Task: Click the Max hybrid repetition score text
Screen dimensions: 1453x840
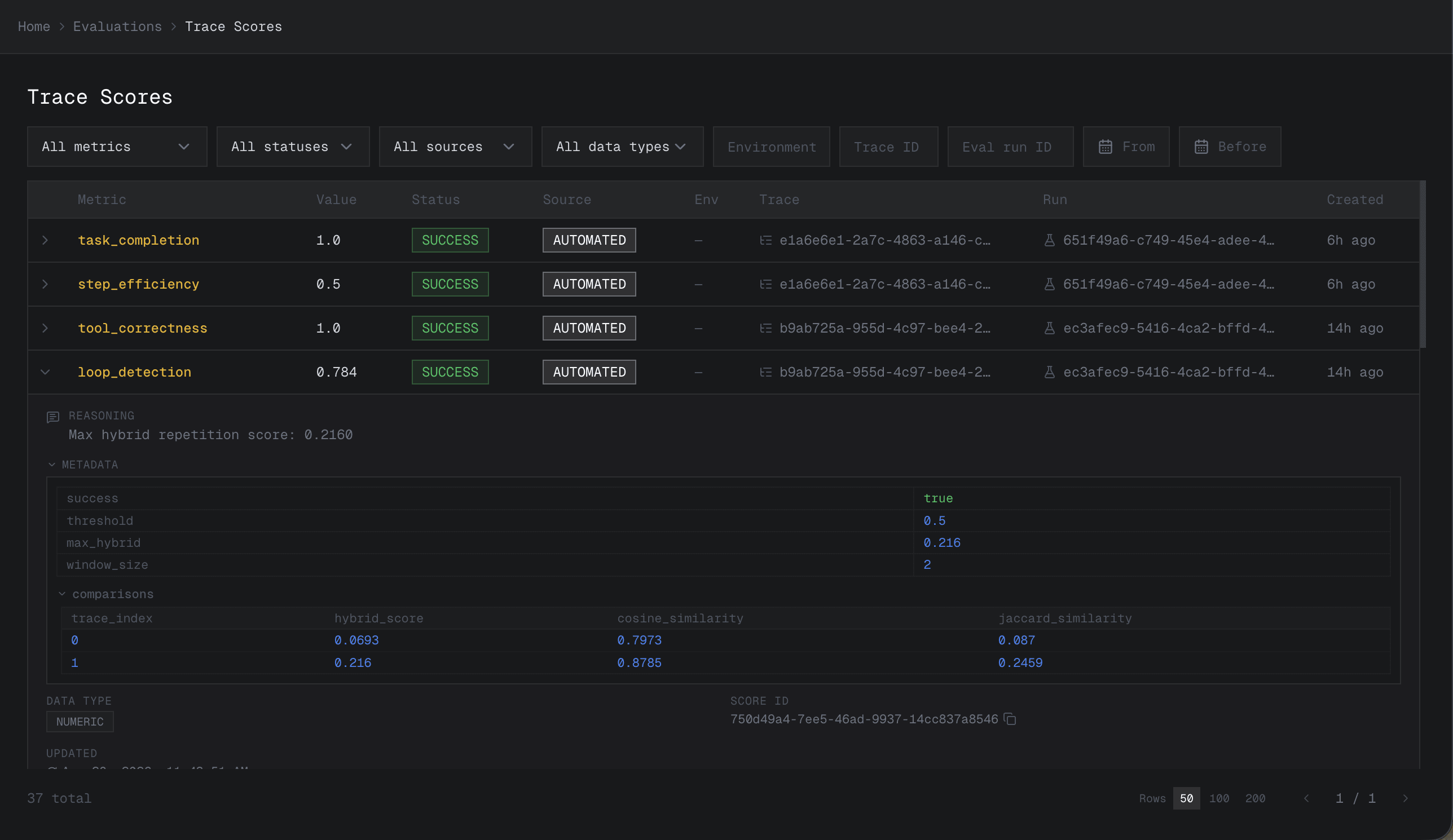Action: [210, 435]
